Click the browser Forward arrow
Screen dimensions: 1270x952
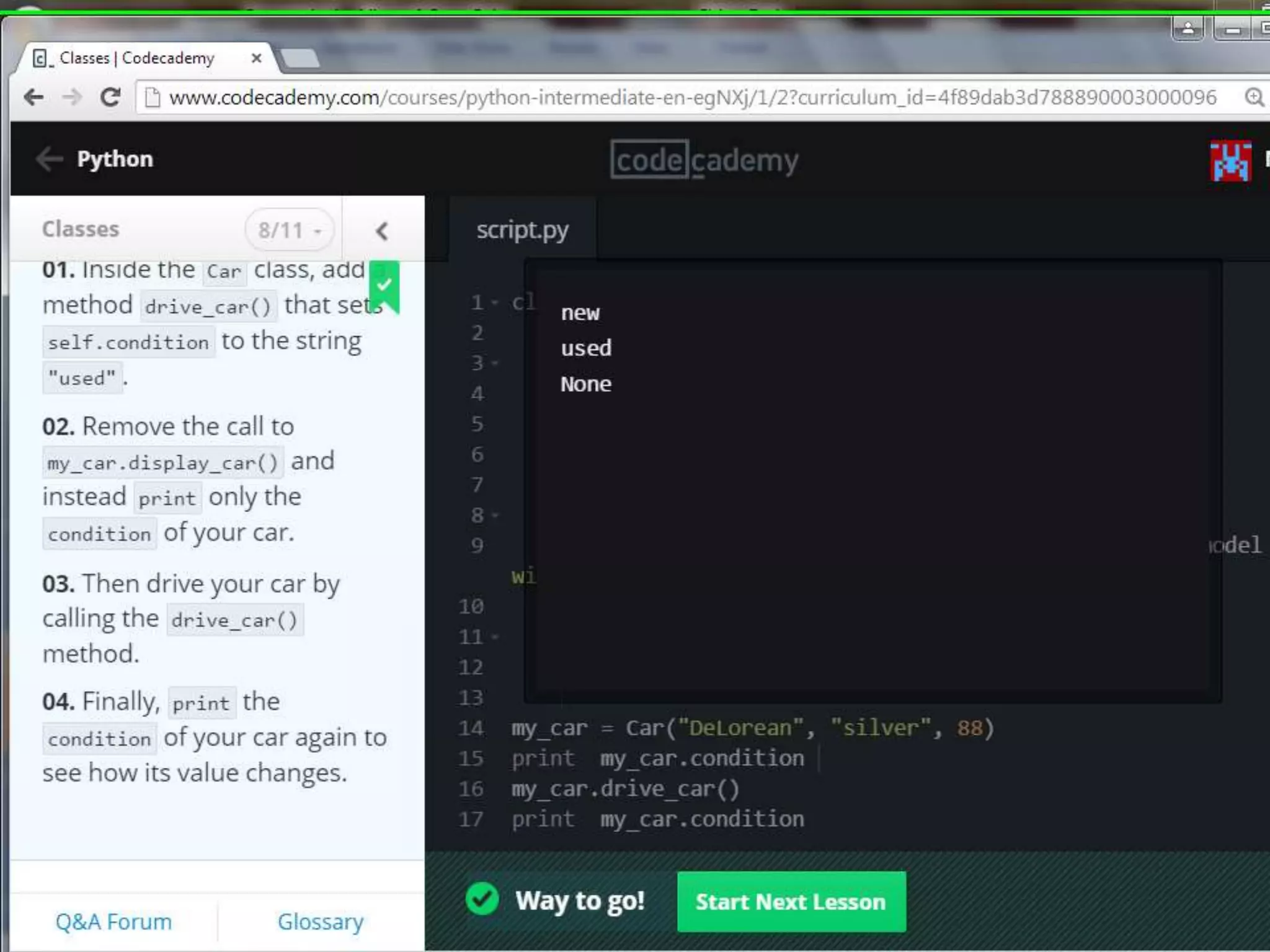point(73,97)
